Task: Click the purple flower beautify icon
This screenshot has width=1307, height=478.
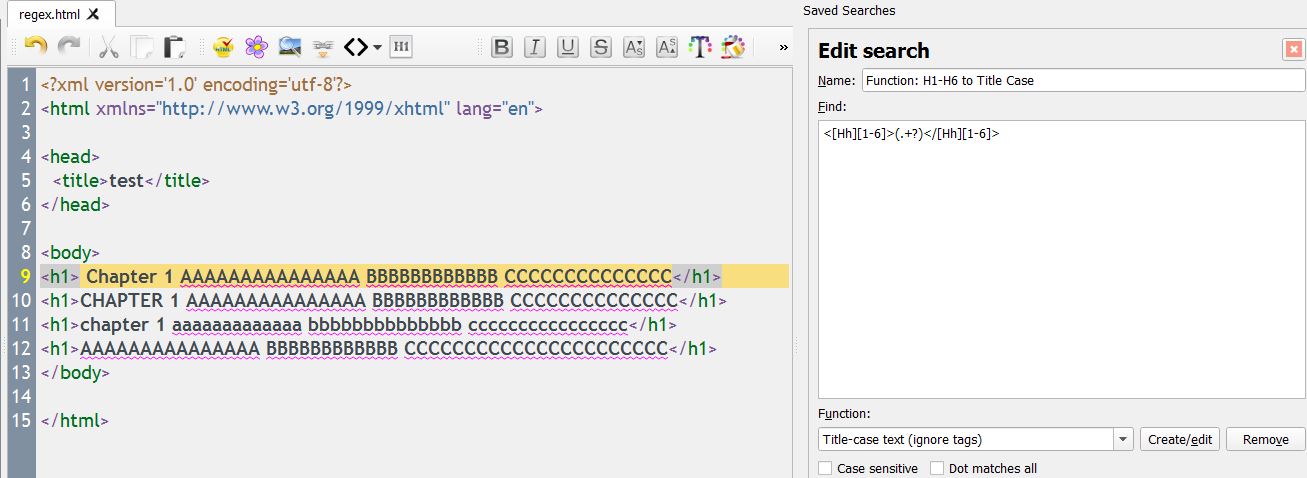Action: pyautogui.click(x=257, y=46)
